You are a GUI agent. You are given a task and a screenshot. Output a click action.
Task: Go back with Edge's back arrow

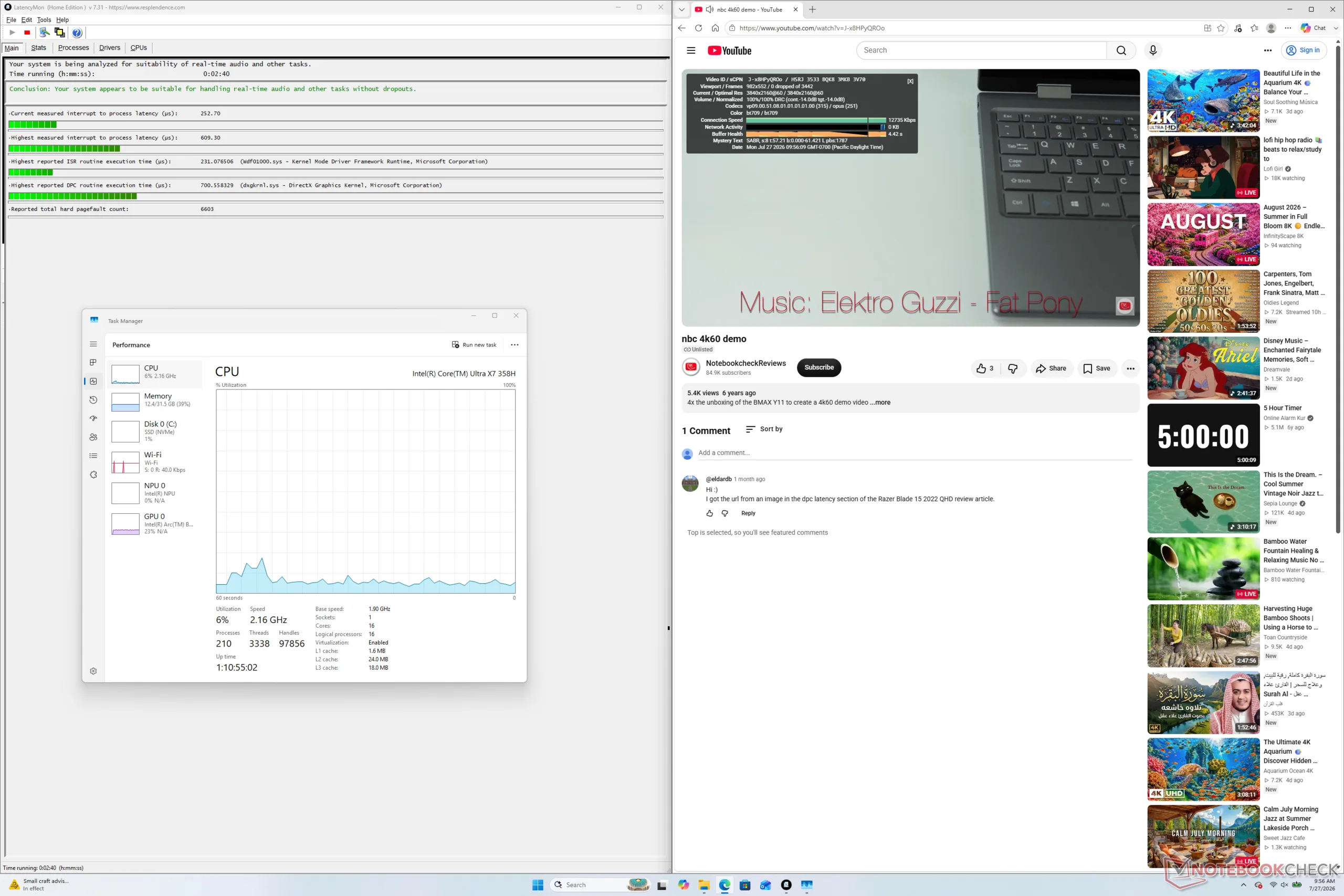(x=681, y=28)
